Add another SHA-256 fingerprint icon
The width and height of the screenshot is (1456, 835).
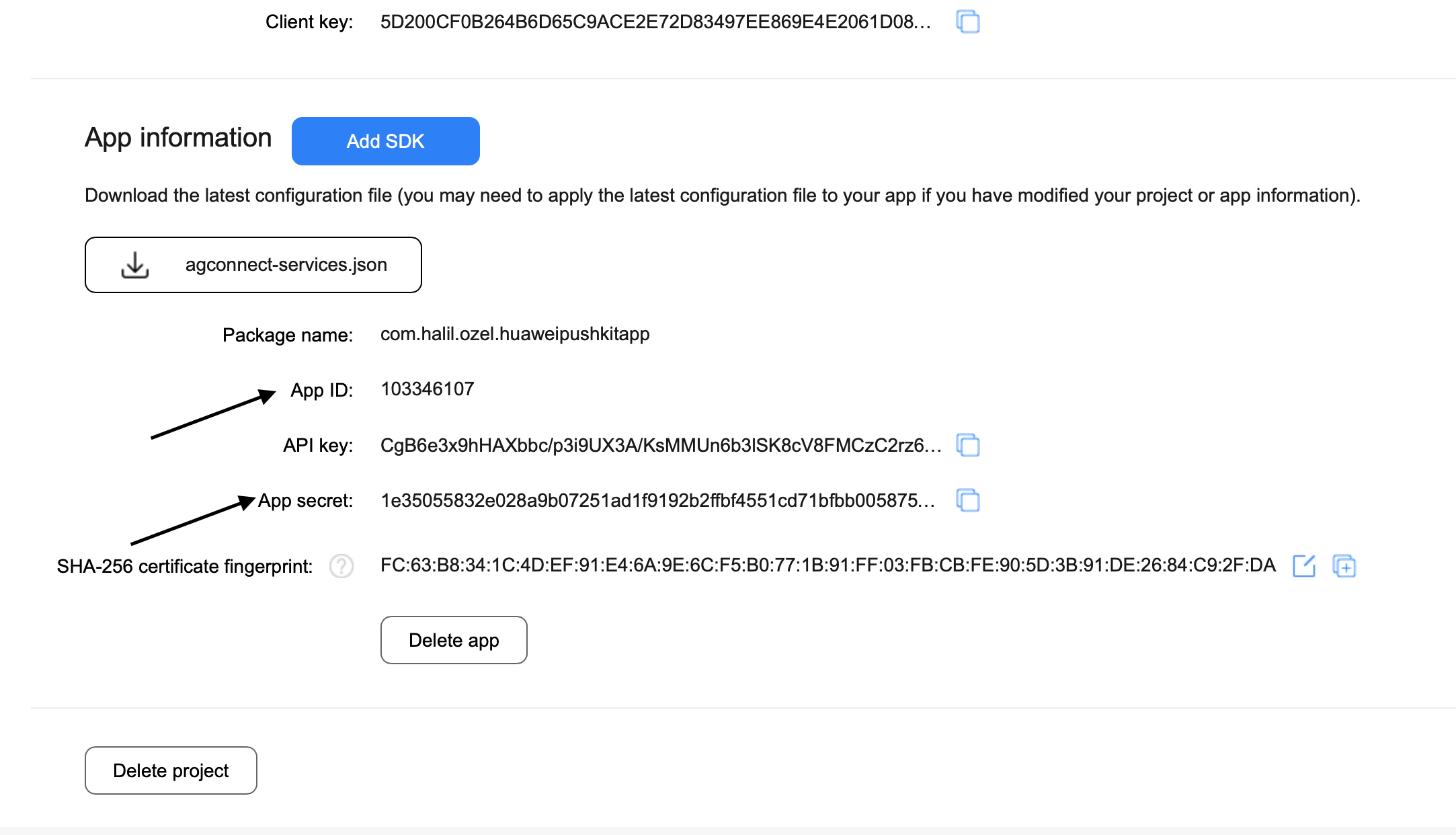point(1344,566)
